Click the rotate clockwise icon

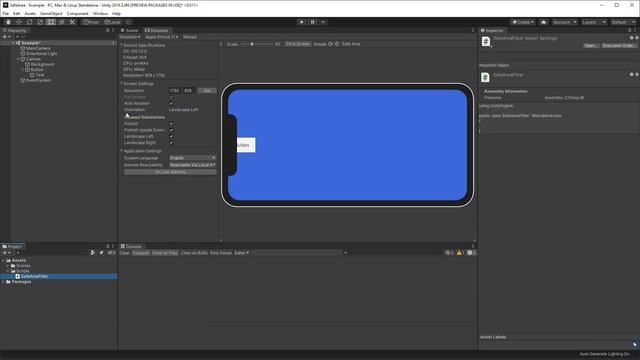coord(337,44)
